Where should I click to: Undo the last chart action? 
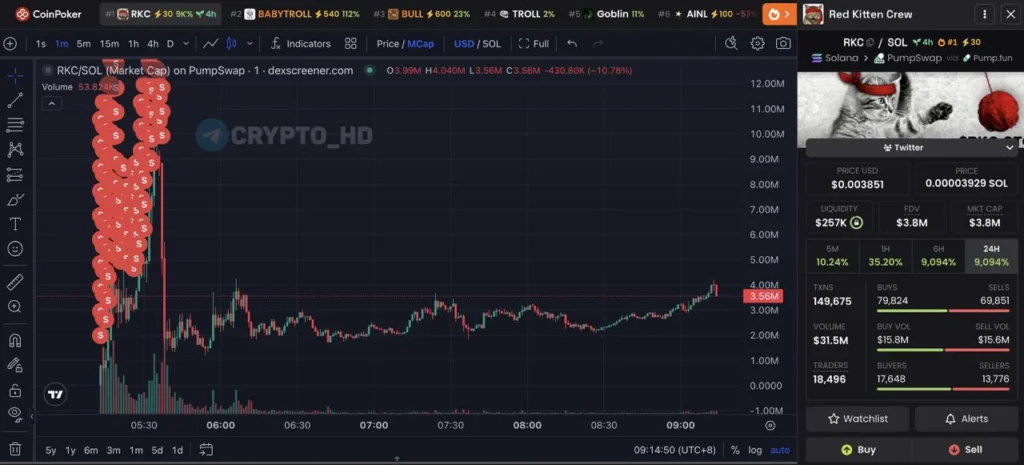tap(572, 44)
